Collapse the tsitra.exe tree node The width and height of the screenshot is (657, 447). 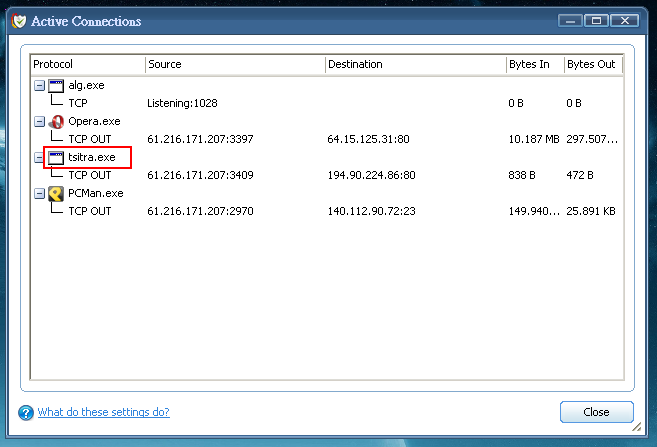(39, 158)
